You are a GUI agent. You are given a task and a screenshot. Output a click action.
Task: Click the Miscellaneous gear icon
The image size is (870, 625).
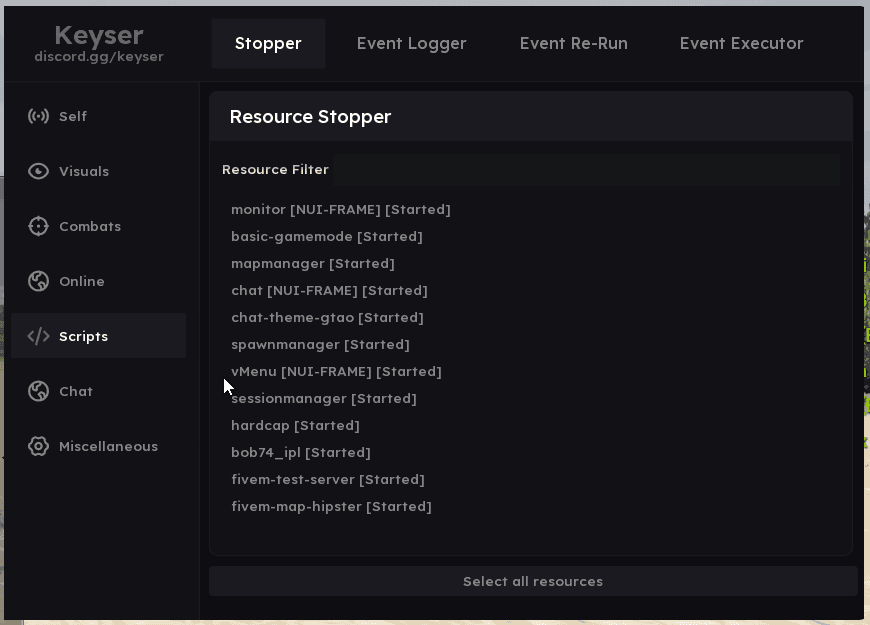tap(38, 446)
